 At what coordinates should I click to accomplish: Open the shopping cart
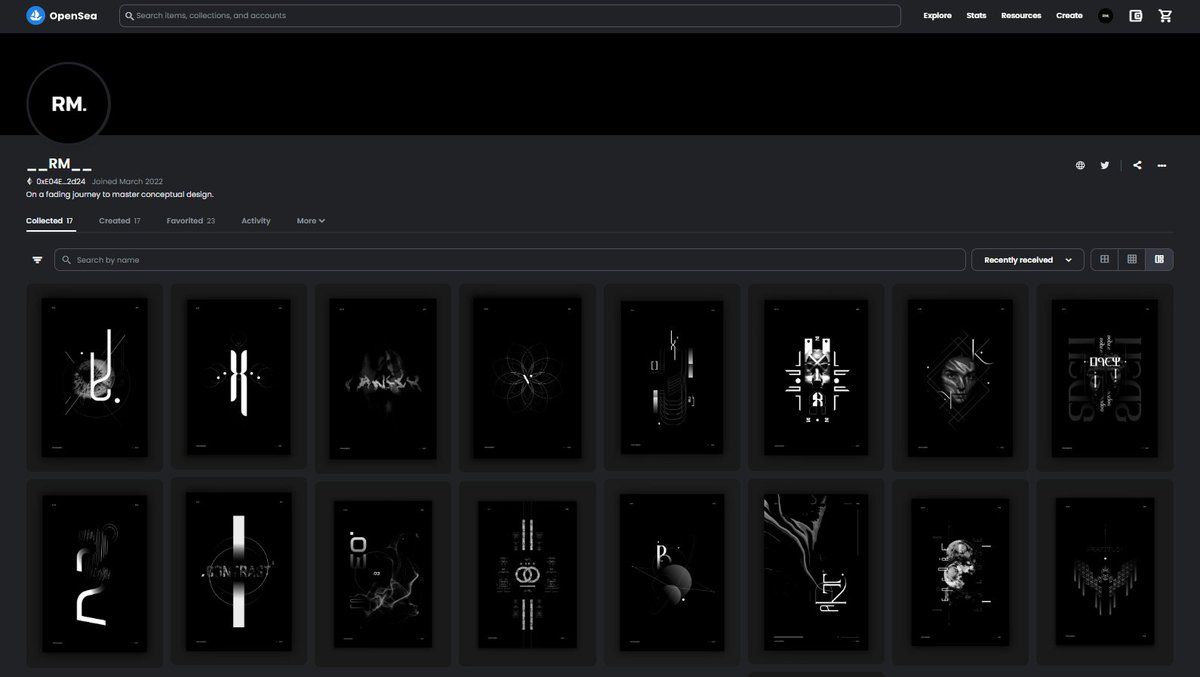(x=1165, y=15)
